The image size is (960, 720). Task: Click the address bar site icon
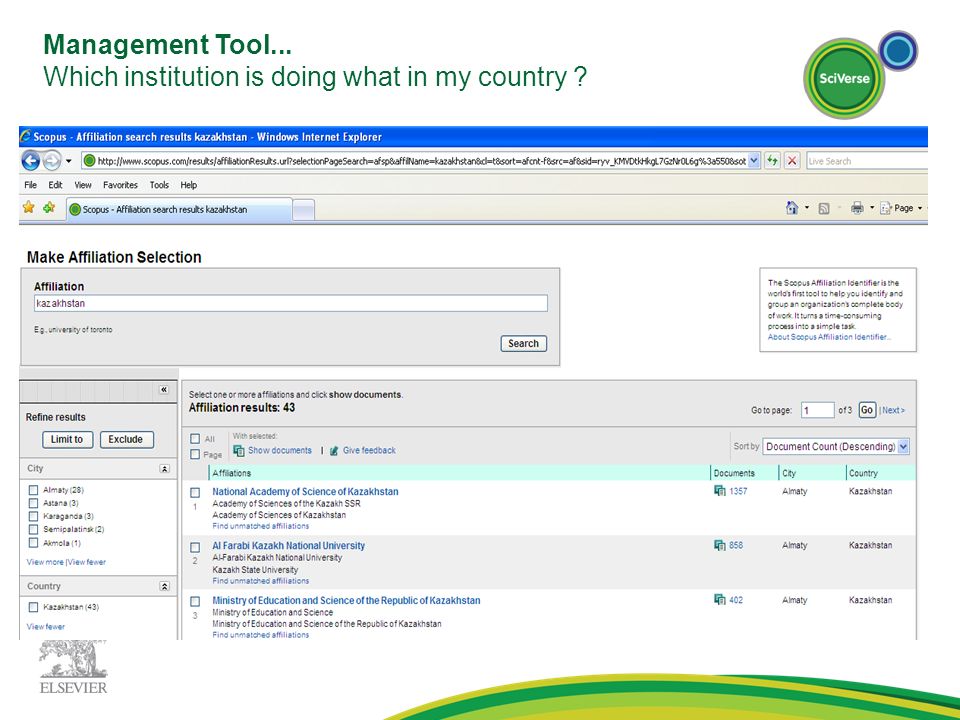pos(89,161)
